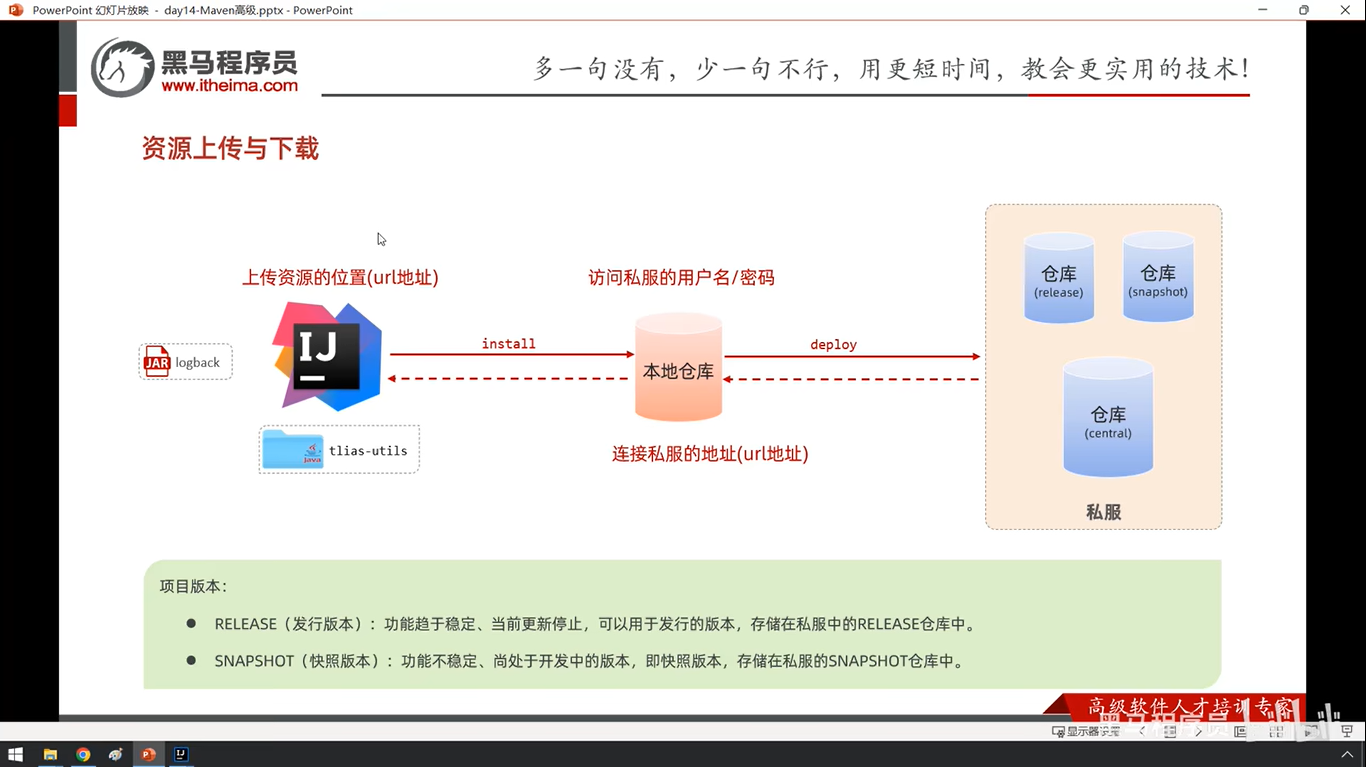Advance to next slide arrow

[1199, 731]
